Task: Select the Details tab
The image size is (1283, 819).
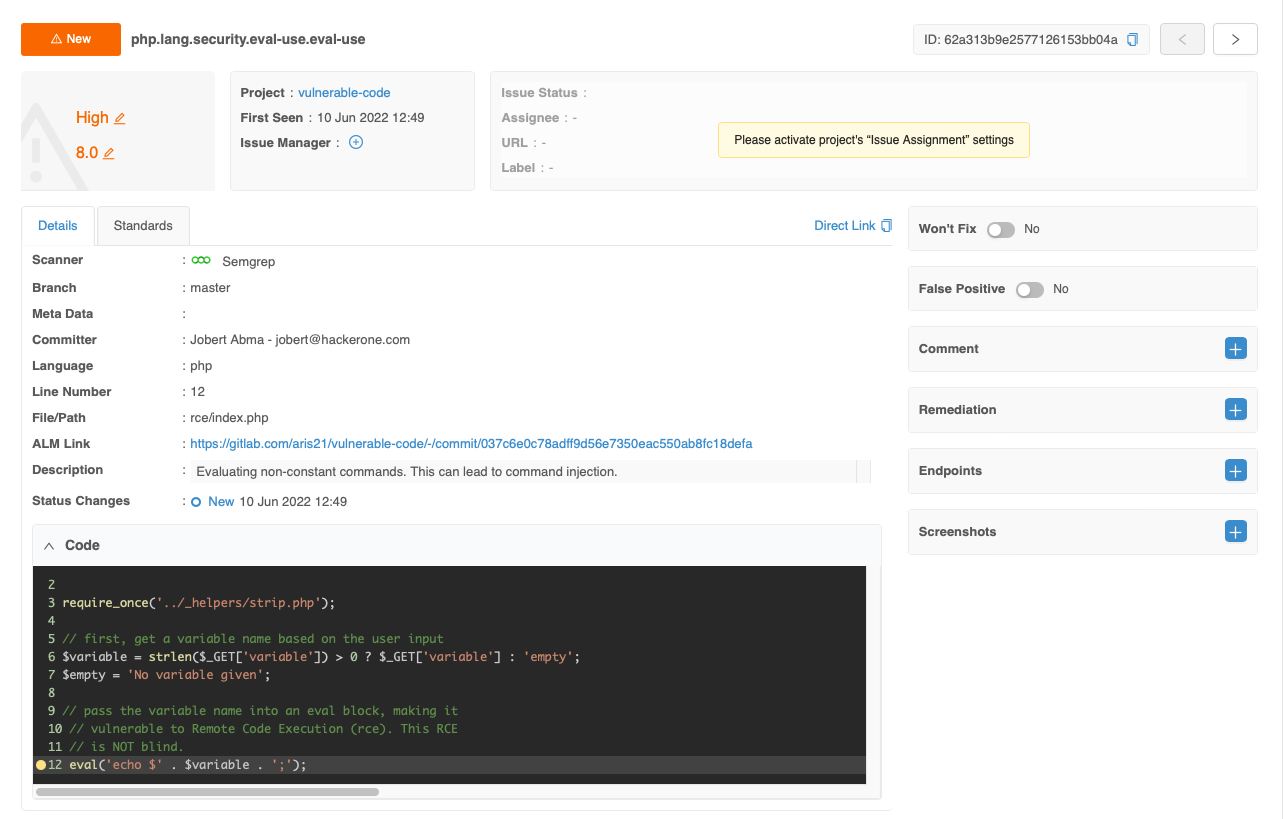Action: coord(58,226)
